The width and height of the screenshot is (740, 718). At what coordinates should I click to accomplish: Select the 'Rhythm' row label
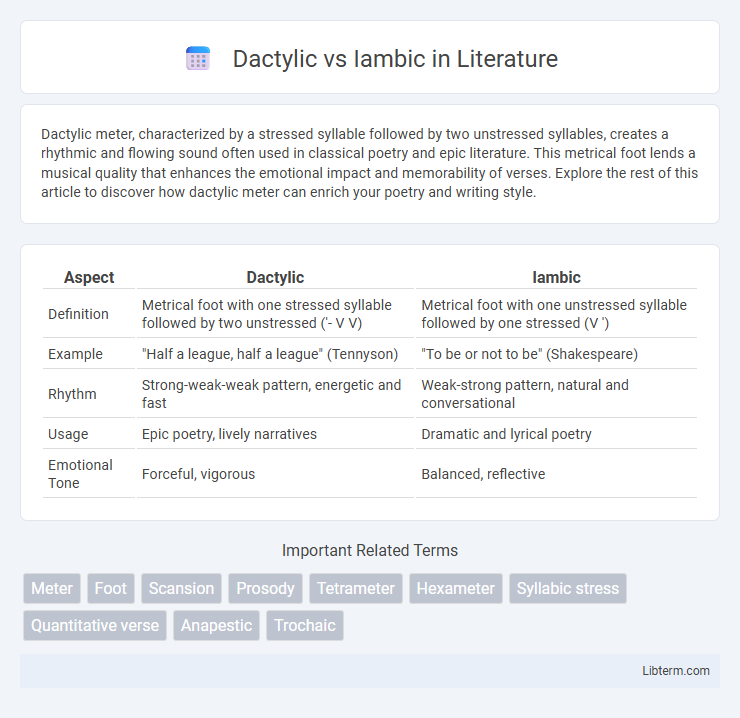coord(72,394)
